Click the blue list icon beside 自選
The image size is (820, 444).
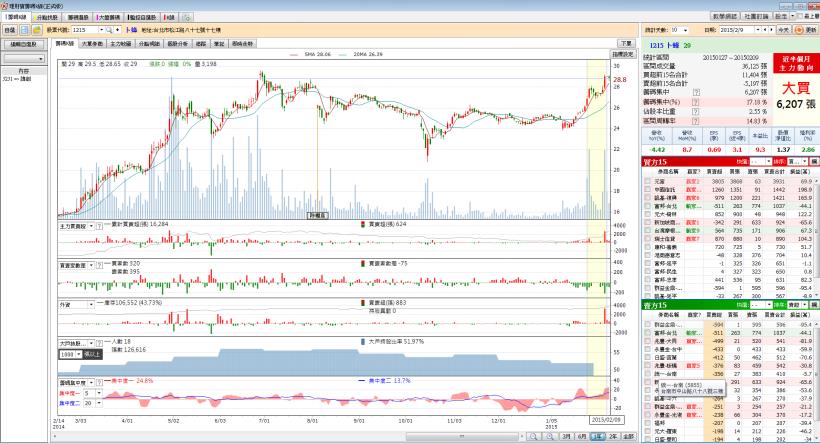click(x=24, y=31)
